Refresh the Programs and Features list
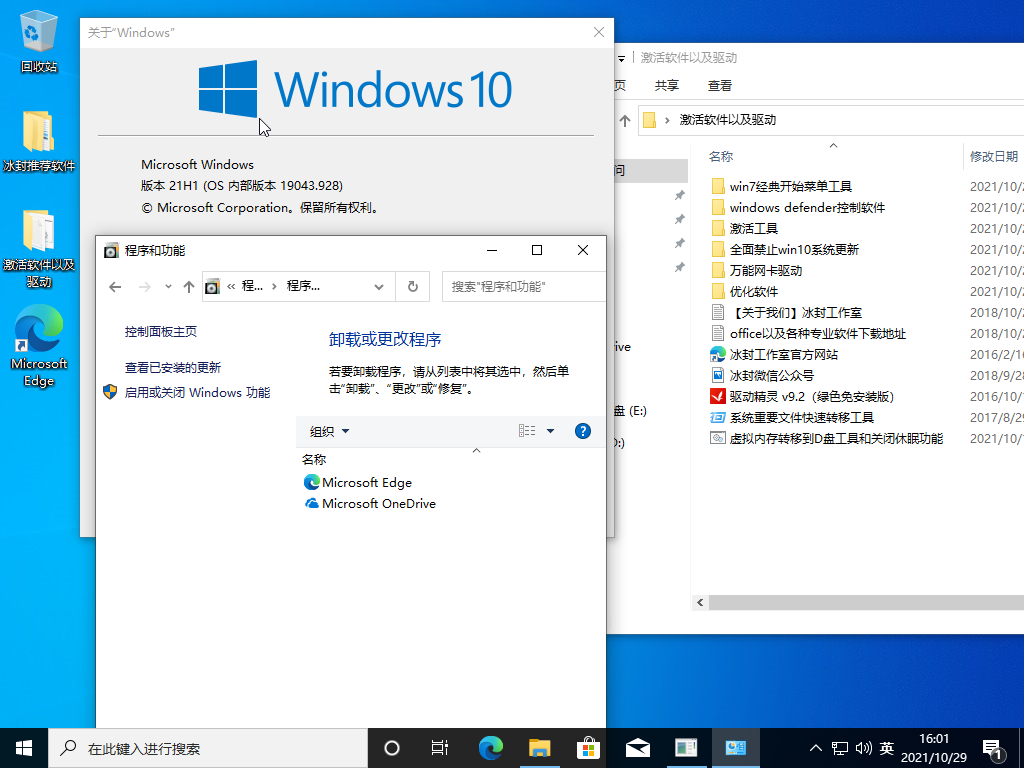The height and width of the screenshot is (768, 1024). tap(413, 287)
